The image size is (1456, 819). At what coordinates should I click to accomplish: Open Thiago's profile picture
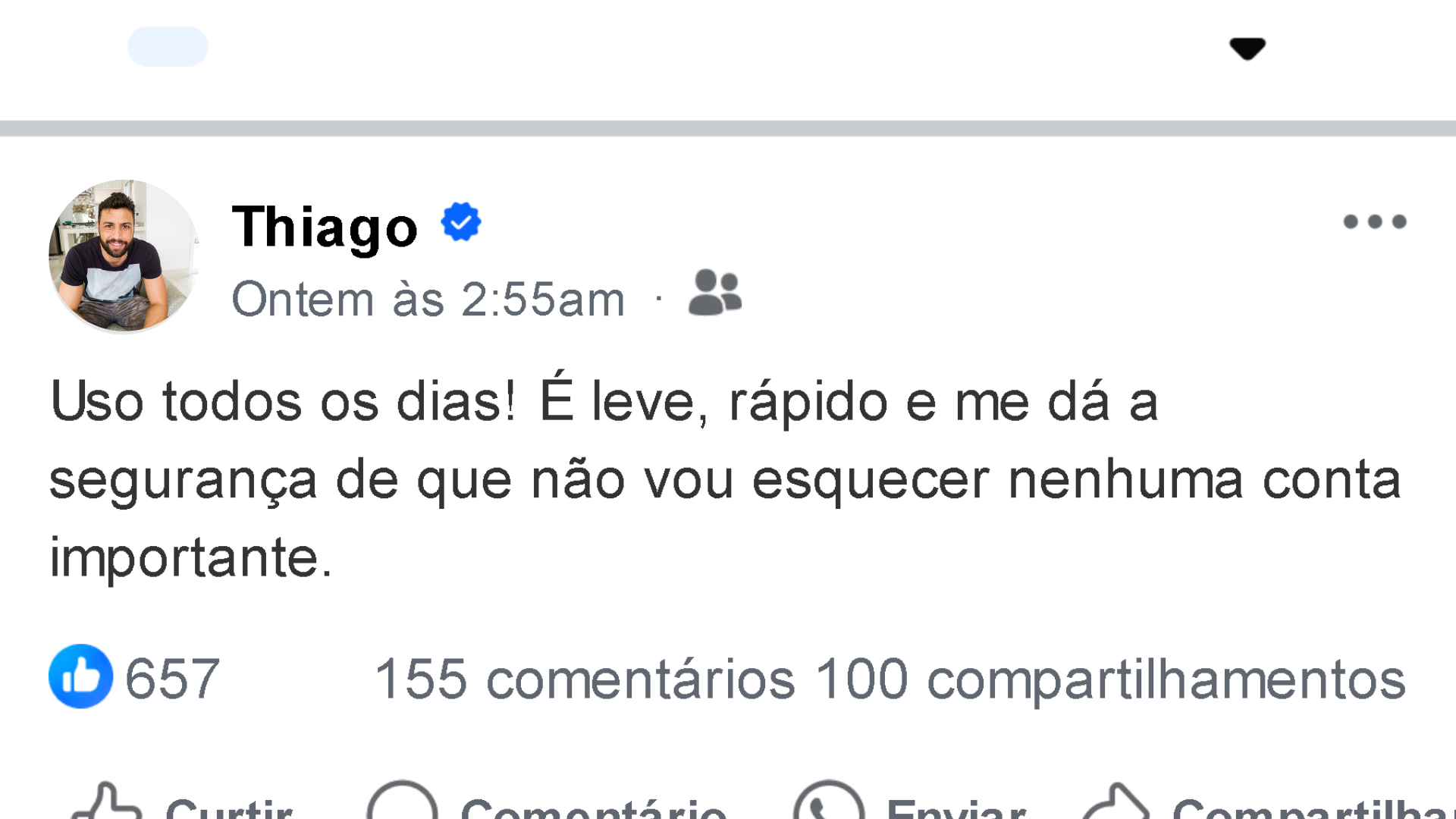click(x=123, y=256)
